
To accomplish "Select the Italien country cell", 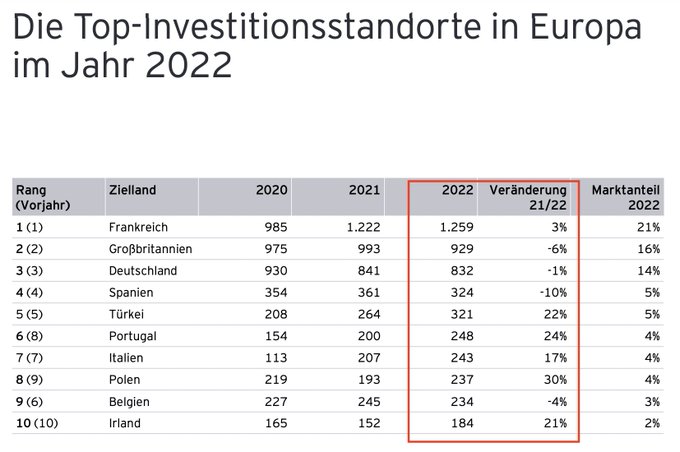I will pos(127,357).
